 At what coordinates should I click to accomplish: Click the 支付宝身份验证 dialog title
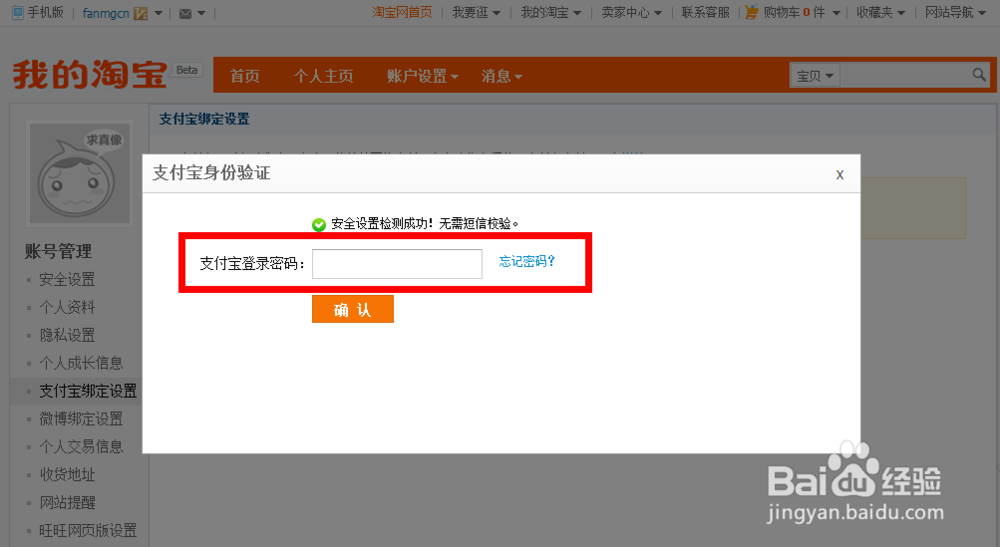(211, 173)
